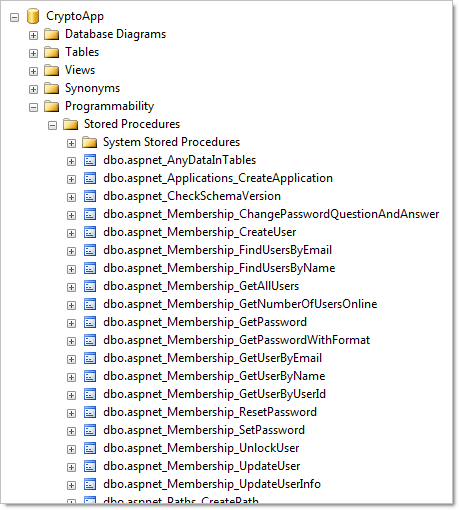Image resolution: width=459 pixels, height=510 pixels.
Task: Select the Views label
Action: coord(80,70)
